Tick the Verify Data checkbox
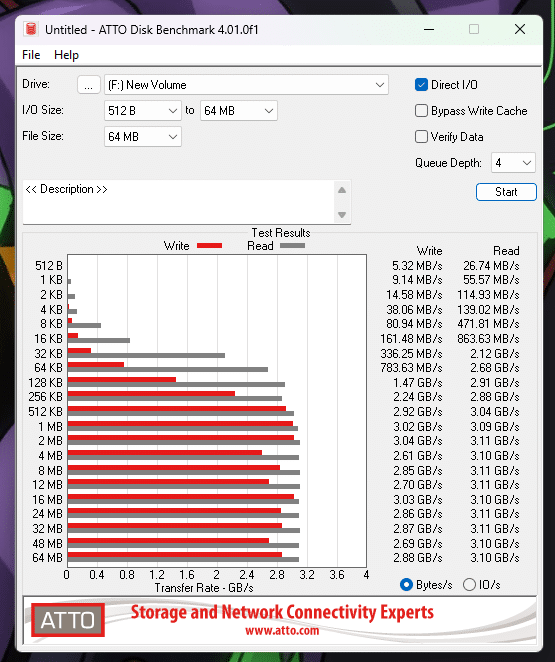 point(421,137)
